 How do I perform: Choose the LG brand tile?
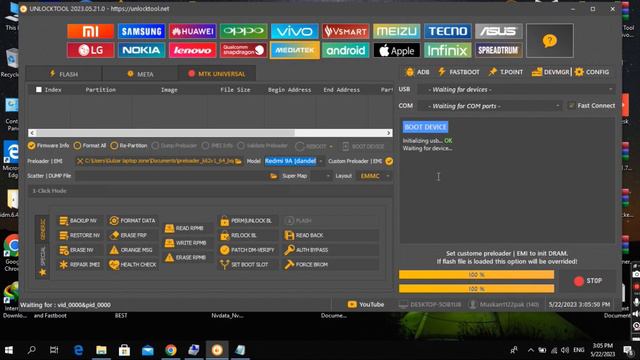(x=91, y=50)
